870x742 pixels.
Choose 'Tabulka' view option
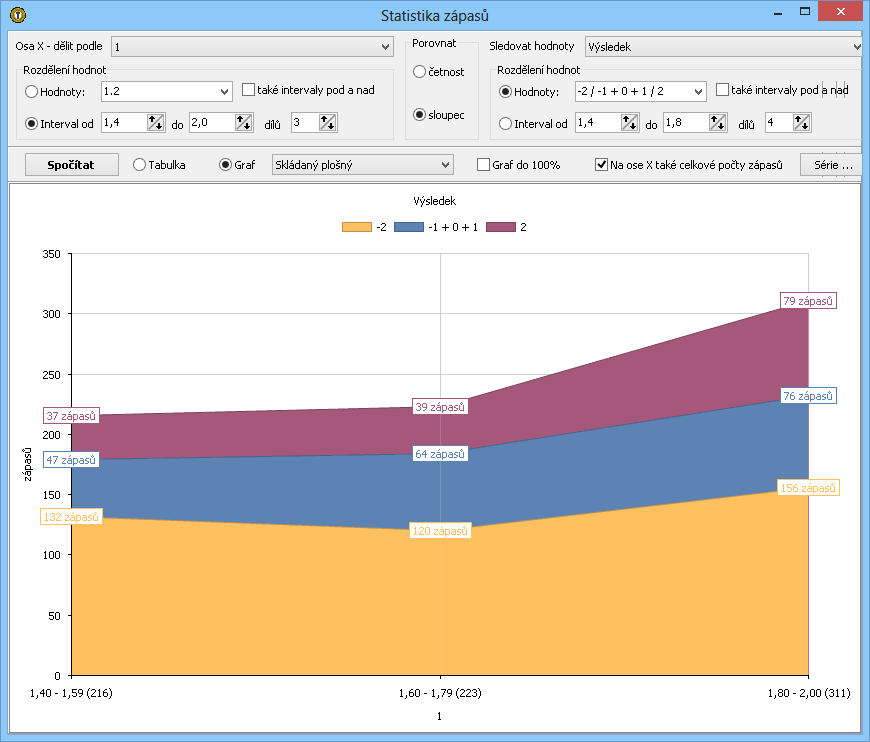[139, 164]
